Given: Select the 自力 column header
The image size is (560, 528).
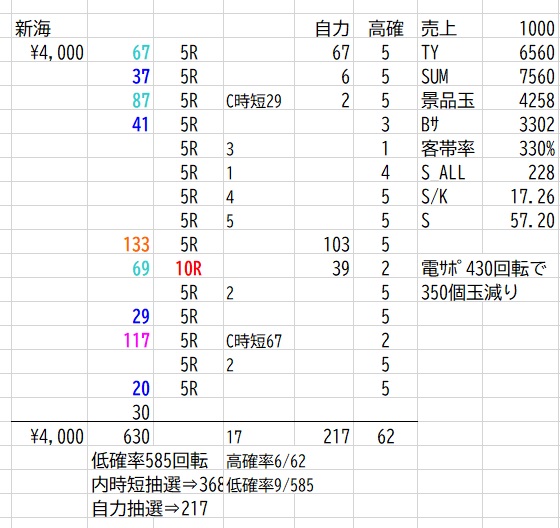Looking at the screenshot, I should 332,29.
